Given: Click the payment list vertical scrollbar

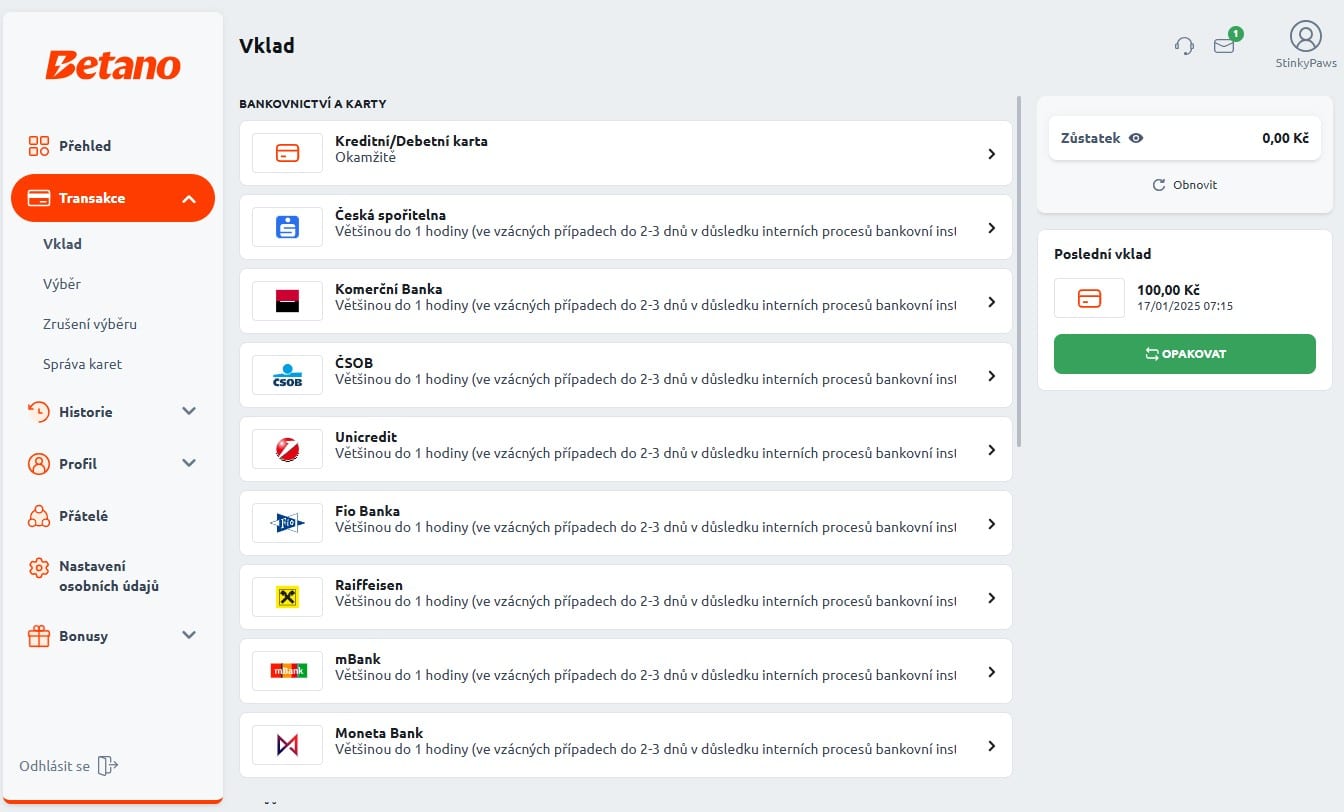Looking at the screenshot, I should point(1019,270).
